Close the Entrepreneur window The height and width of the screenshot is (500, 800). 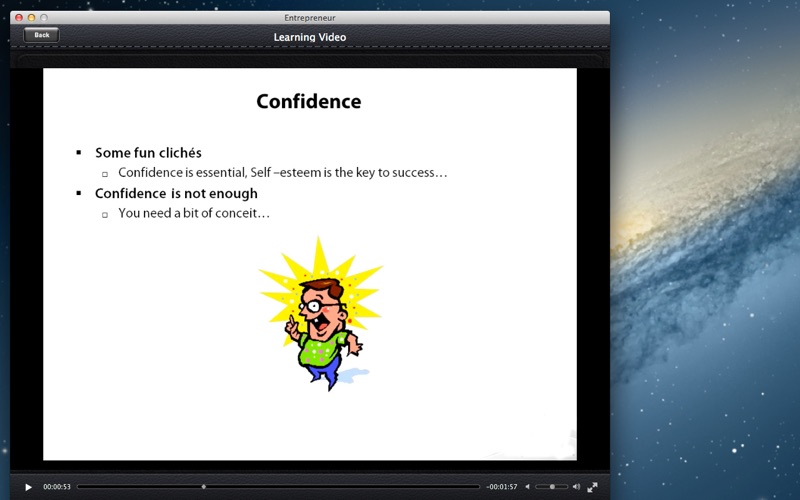tap(19, 17)
